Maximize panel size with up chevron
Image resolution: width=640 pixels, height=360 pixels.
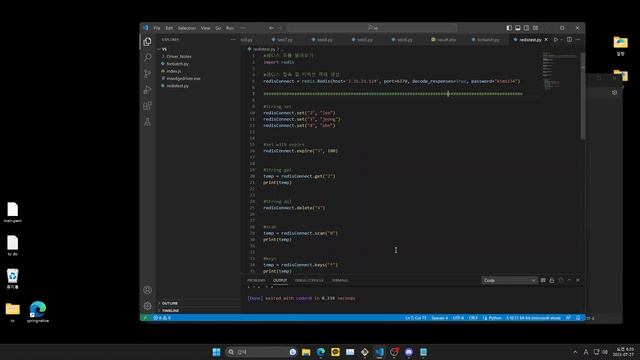(569, 280)
